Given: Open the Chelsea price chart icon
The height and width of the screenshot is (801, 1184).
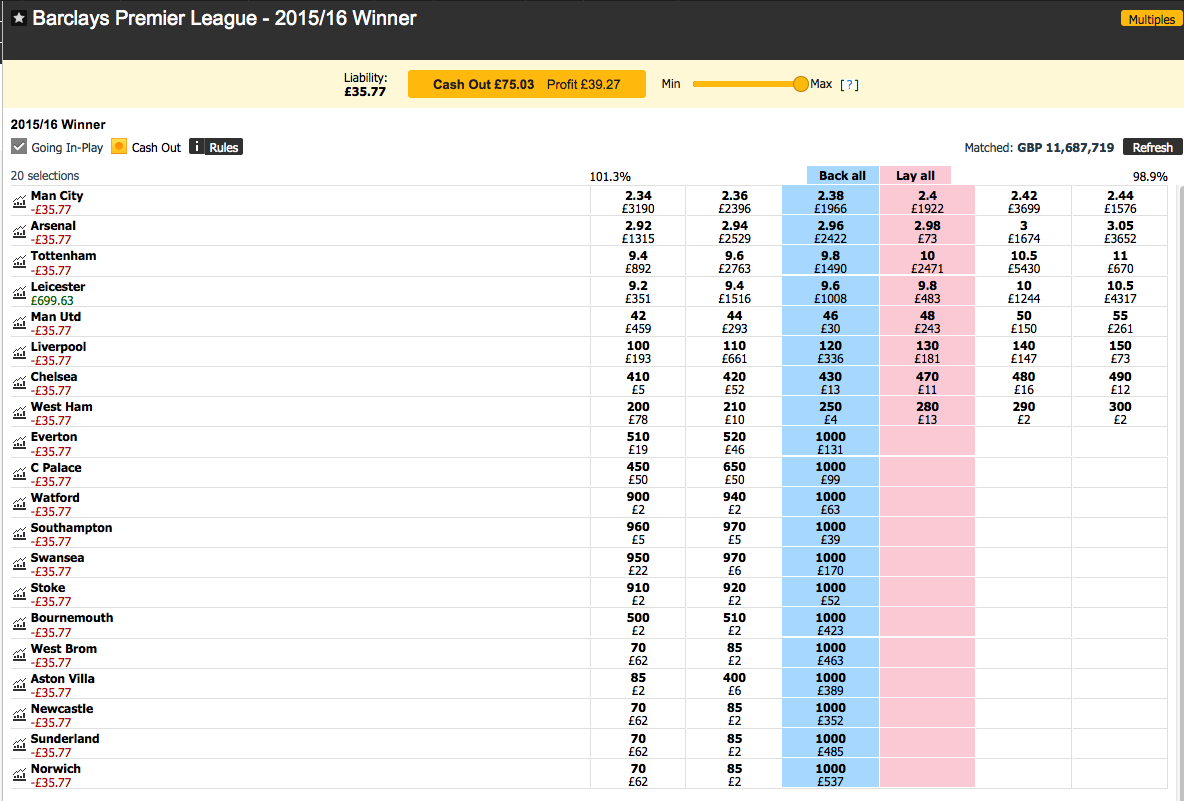Looking at the screenshot, I should [19, 383].
